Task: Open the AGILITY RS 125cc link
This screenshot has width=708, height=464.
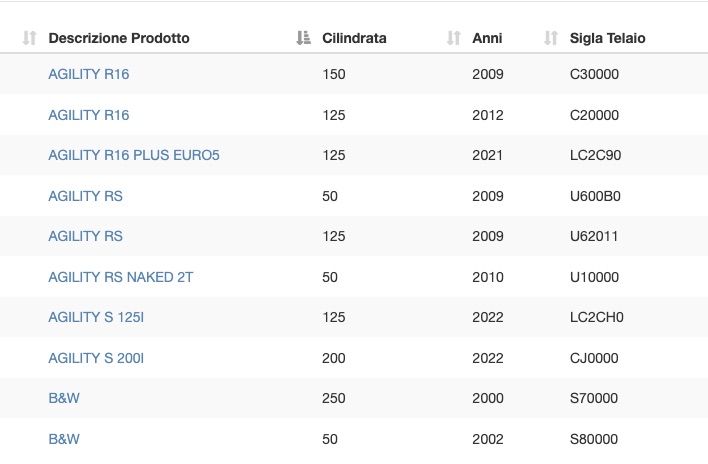Action: click(85, 236)
